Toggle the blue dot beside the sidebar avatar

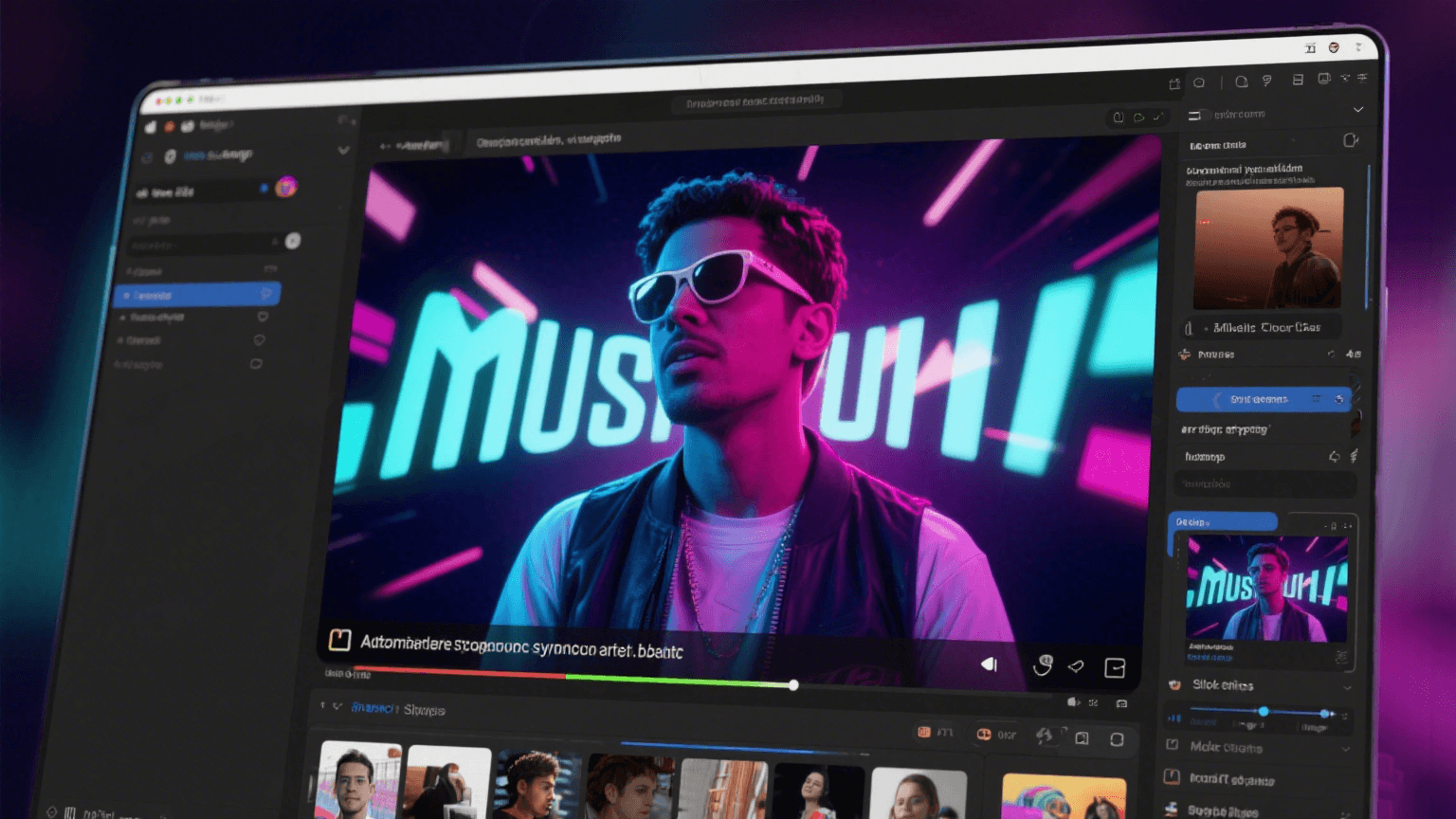point(264,189)
